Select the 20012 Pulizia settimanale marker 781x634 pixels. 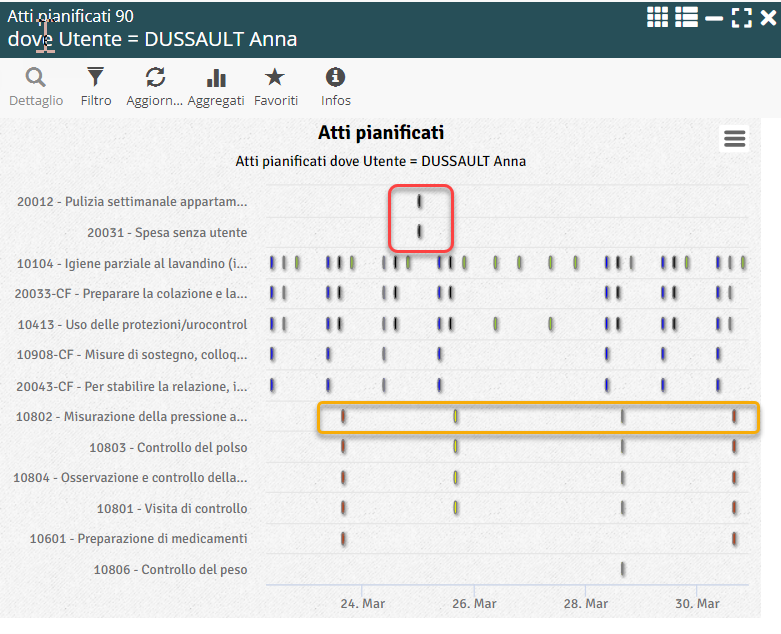tap(419, 202)
